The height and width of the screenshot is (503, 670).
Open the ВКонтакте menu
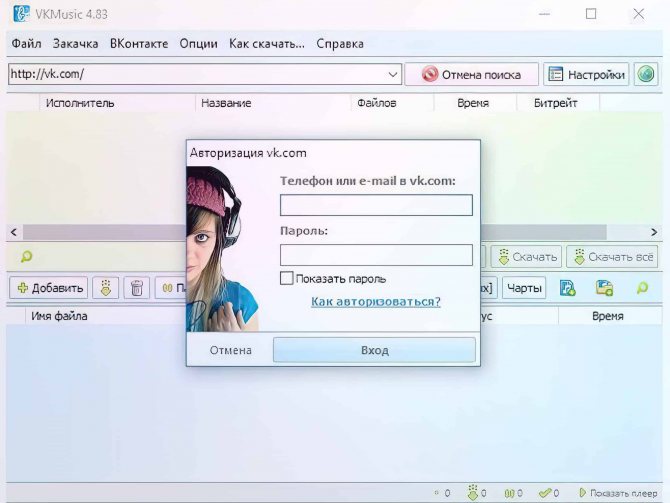click(x=139, y=44)
